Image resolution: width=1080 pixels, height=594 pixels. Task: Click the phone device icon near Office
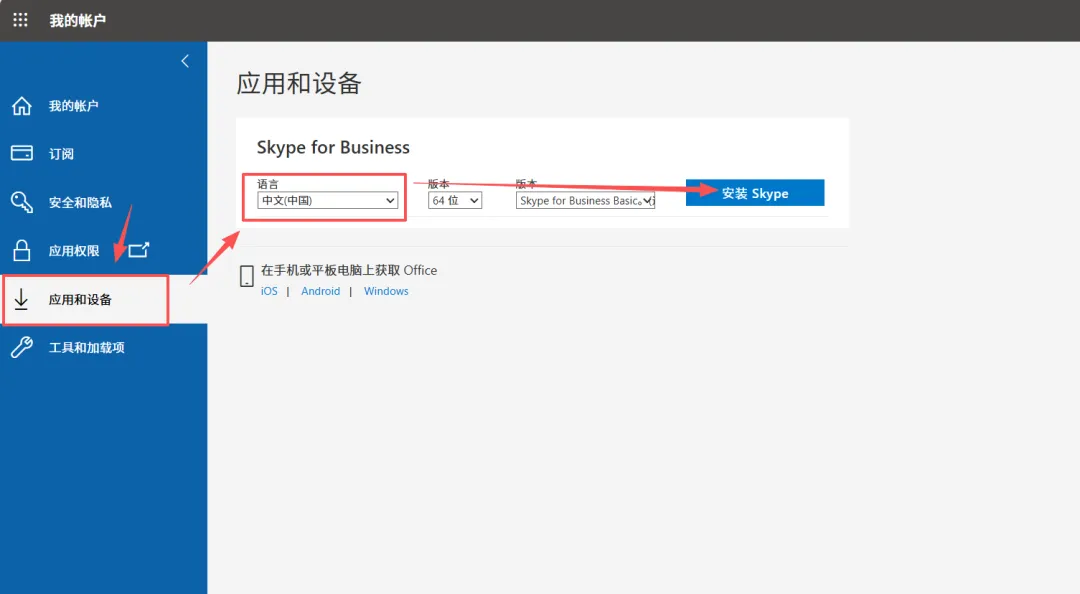247,276
